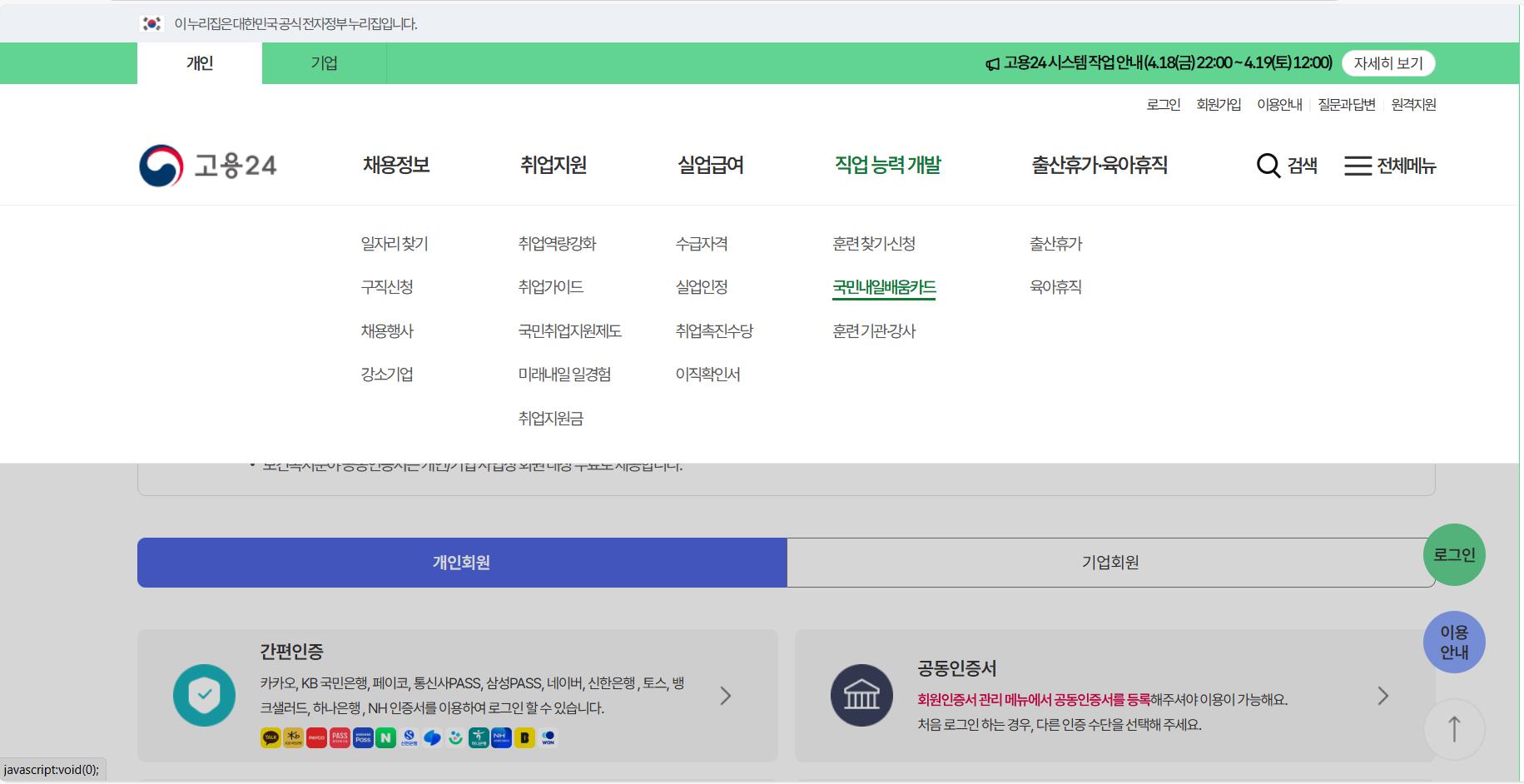Click the 회원가입 link
Screen dimensions: 1524x784
(x=1219, y=105)
